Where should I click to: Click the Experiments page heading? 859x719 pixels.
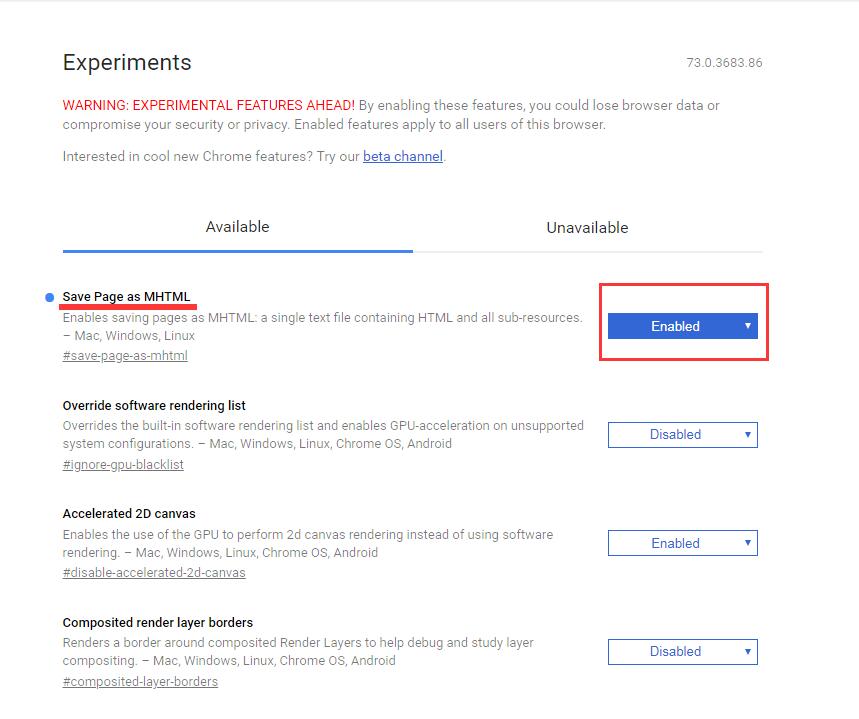click(127, 62)
